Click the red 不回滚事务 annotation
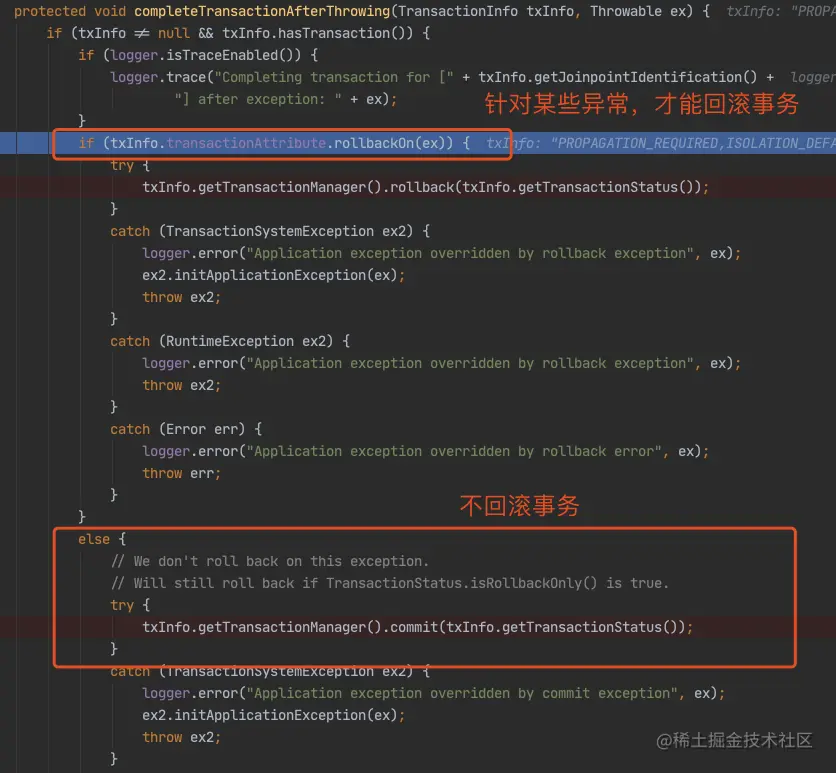The width and height of the screenshot is (836, 773). (x=520, y=505)
